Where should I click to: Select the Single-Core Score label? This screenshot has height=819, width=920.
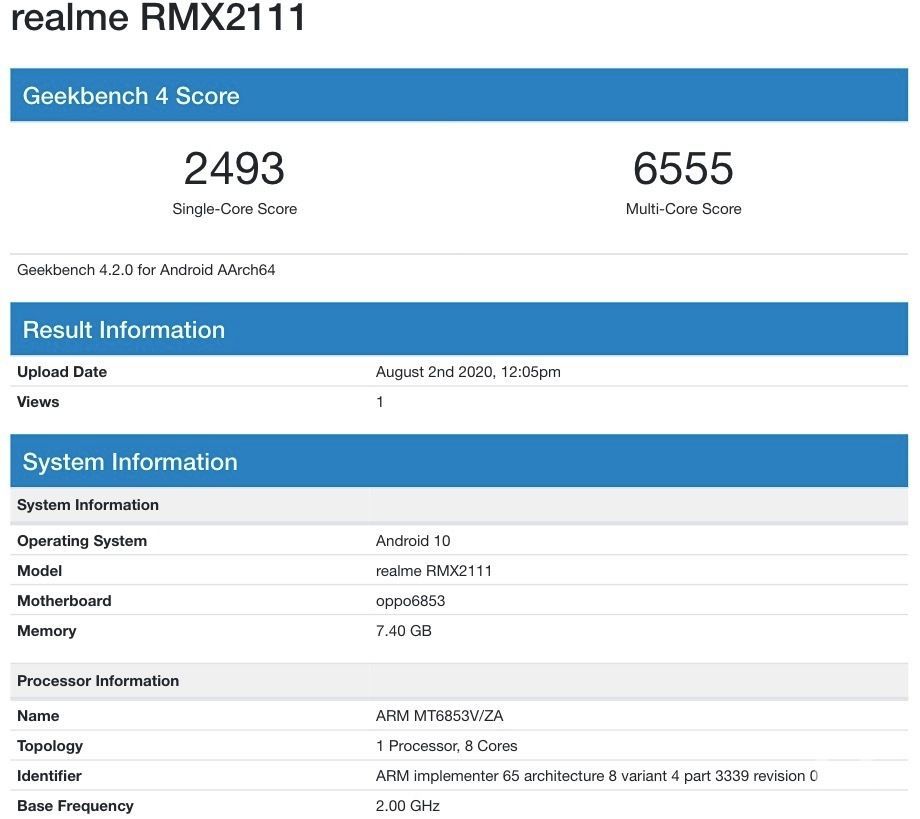(233, 209)
